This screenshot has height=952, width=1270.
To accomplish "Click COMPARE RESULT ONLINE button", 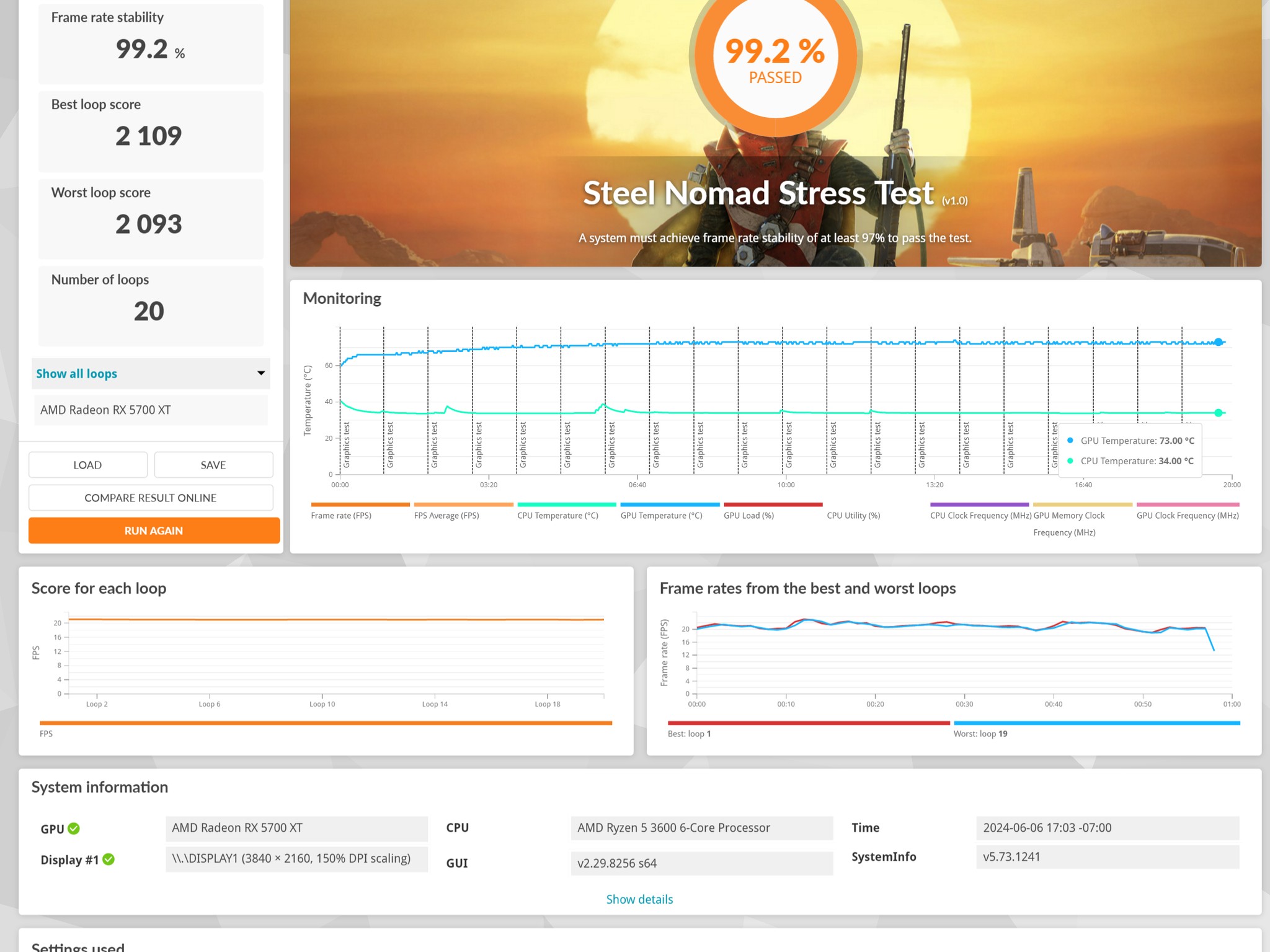I will click(x=151, y=498).
